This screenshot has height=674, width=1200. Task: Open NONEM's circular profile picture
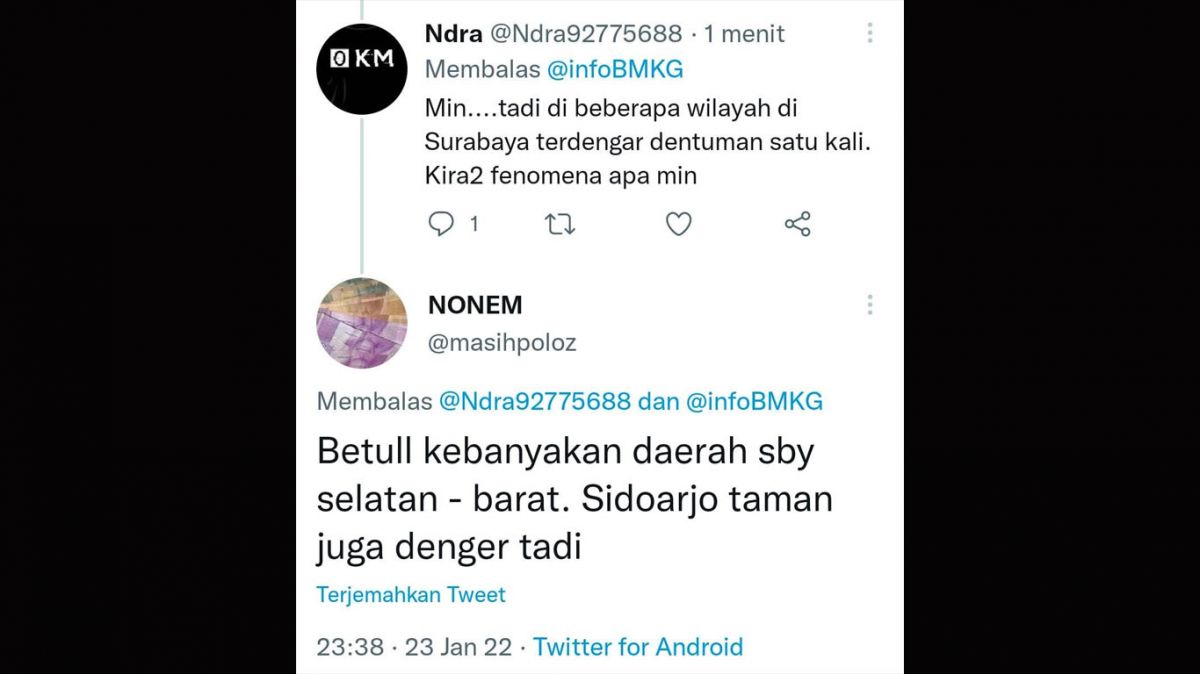[x=362, y=323]
